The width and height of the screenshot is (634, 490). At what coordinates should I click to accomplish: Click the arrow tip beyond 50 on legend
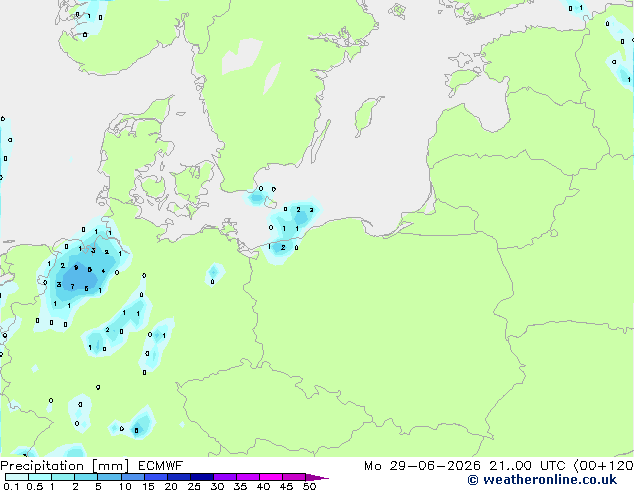(317, 477)
